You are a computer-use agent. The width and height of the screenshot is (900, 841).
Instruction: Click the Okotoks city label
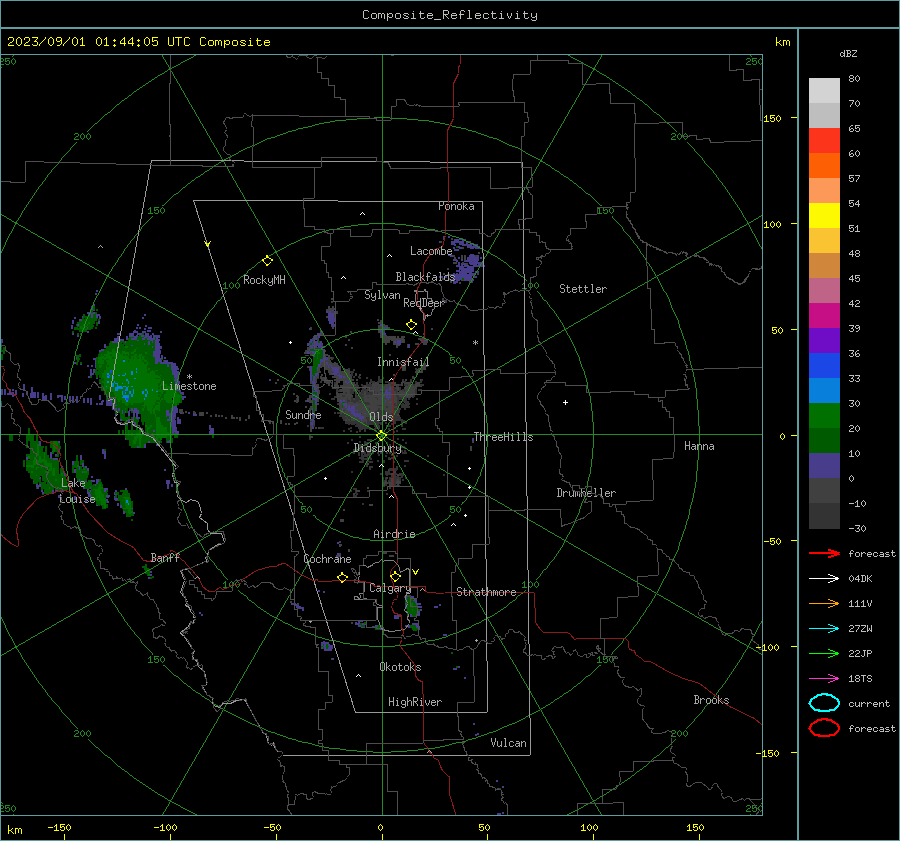tap(400, 667)
